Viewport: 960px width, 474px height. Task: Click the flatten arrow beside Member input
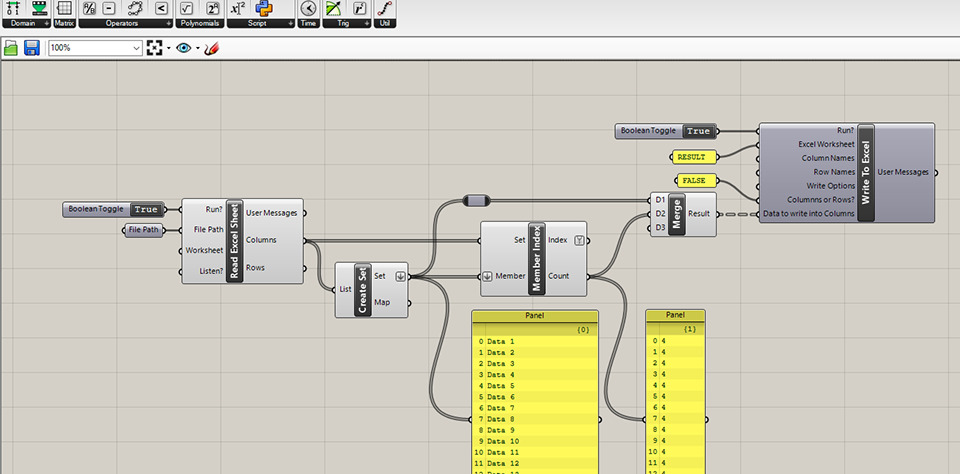[x=487, y=276]
